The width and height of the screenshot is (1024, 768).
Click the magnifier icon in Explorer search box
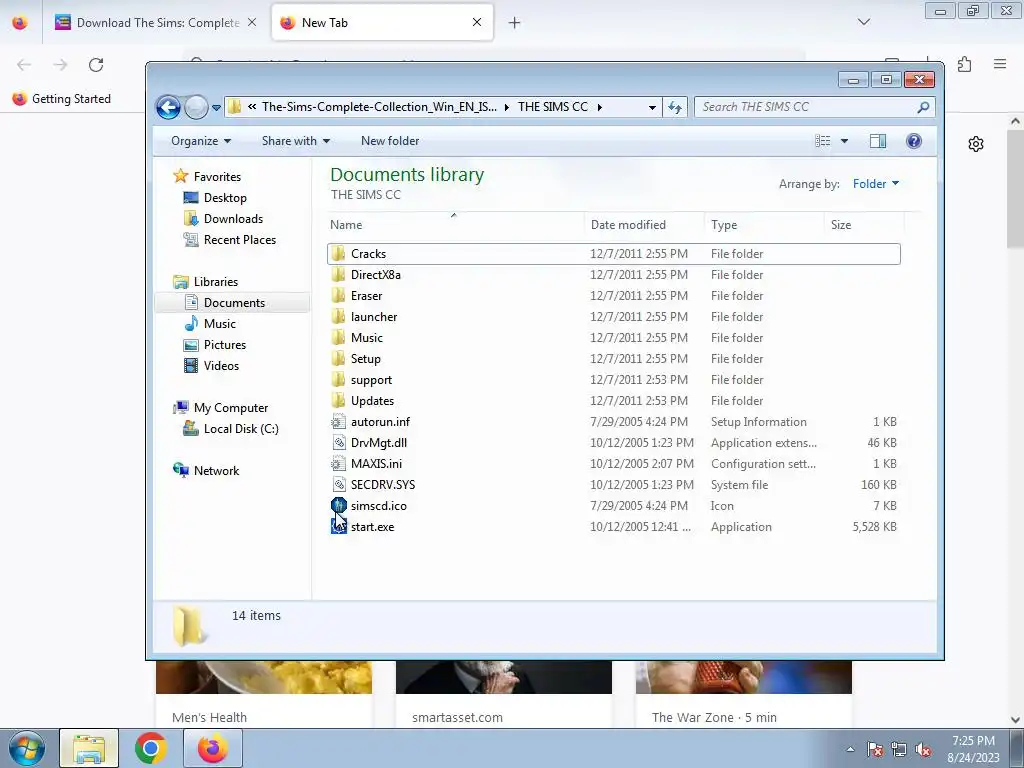click(x=923, y=107)
